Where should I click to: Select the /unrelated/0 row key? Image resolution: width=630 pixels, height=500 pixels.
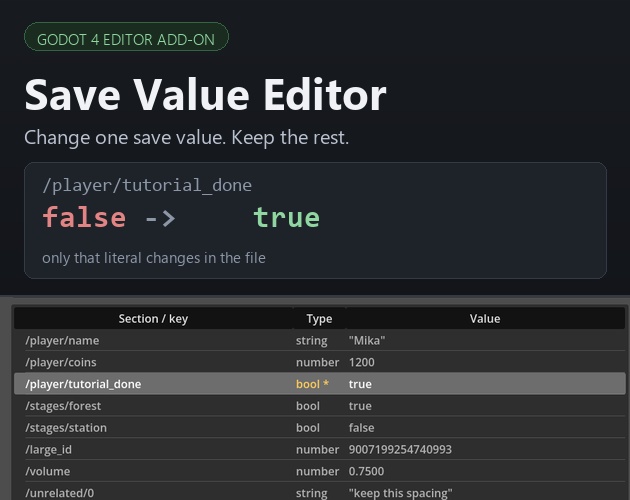coord(59,493)
